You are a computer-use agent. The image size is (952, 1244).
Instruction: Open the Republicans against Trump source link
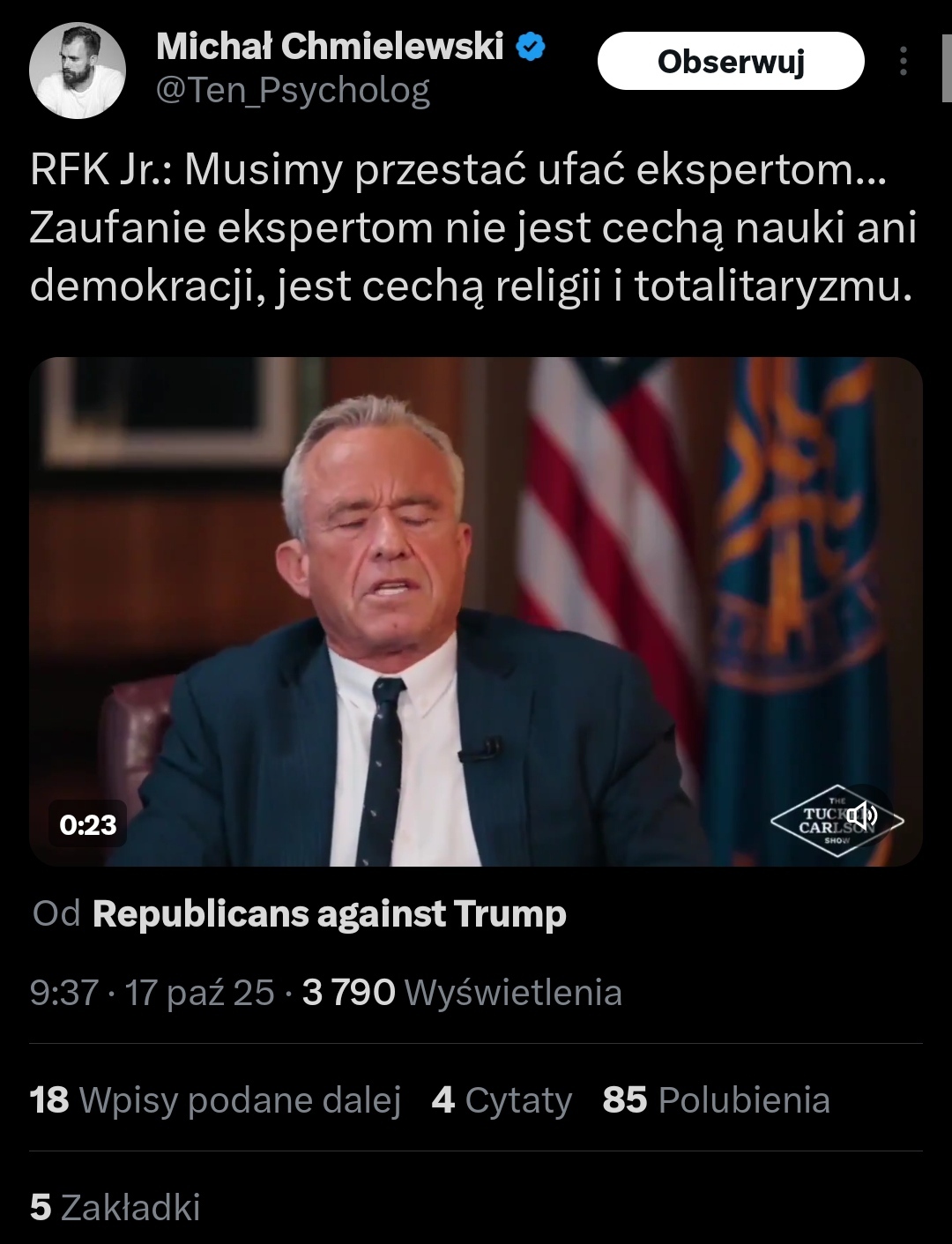coord(329,913)
